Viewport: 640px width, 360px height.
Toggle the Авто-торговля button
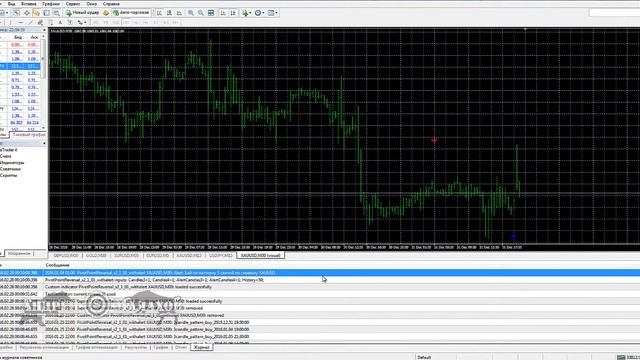pyautogui.click(x=131, y=13)
